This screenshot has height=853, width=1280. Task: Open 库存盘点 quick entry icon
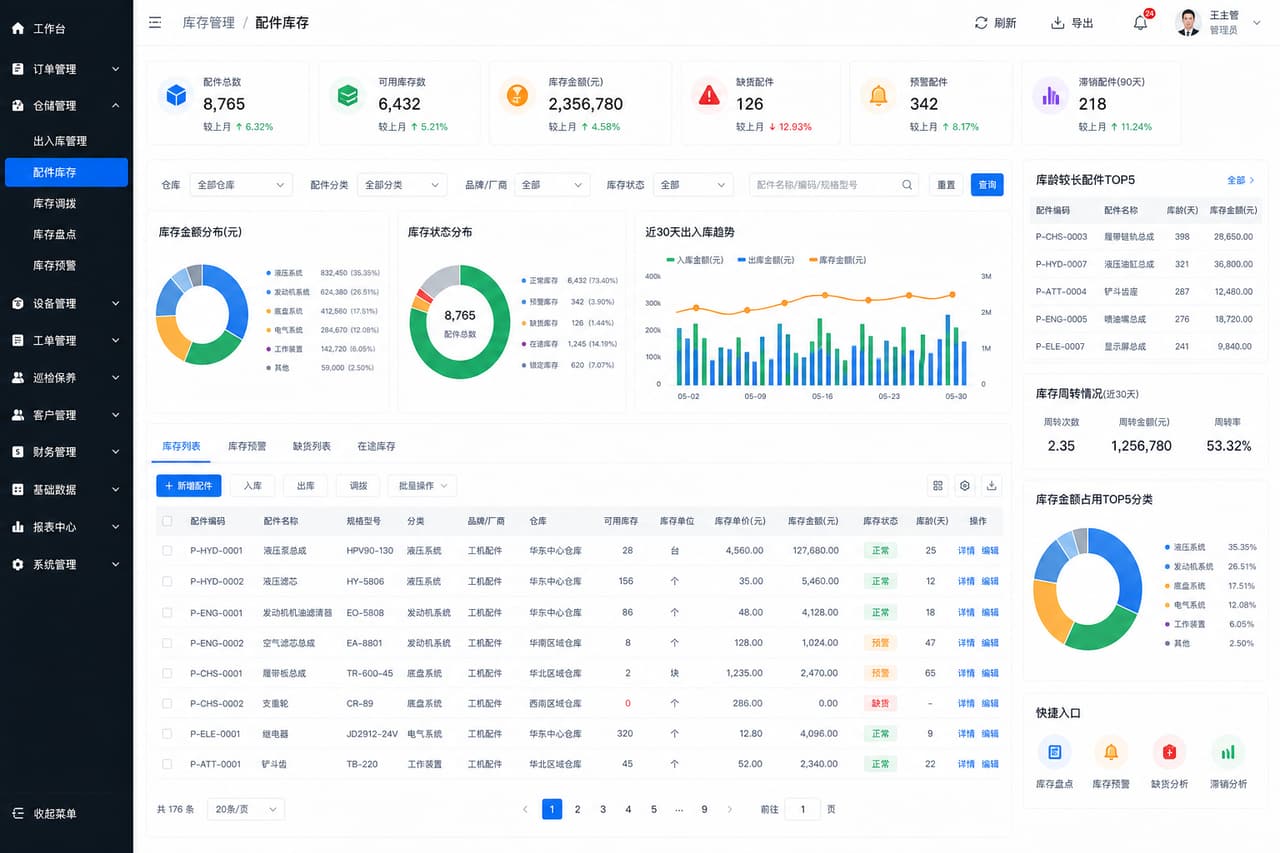pos(1054,752)
